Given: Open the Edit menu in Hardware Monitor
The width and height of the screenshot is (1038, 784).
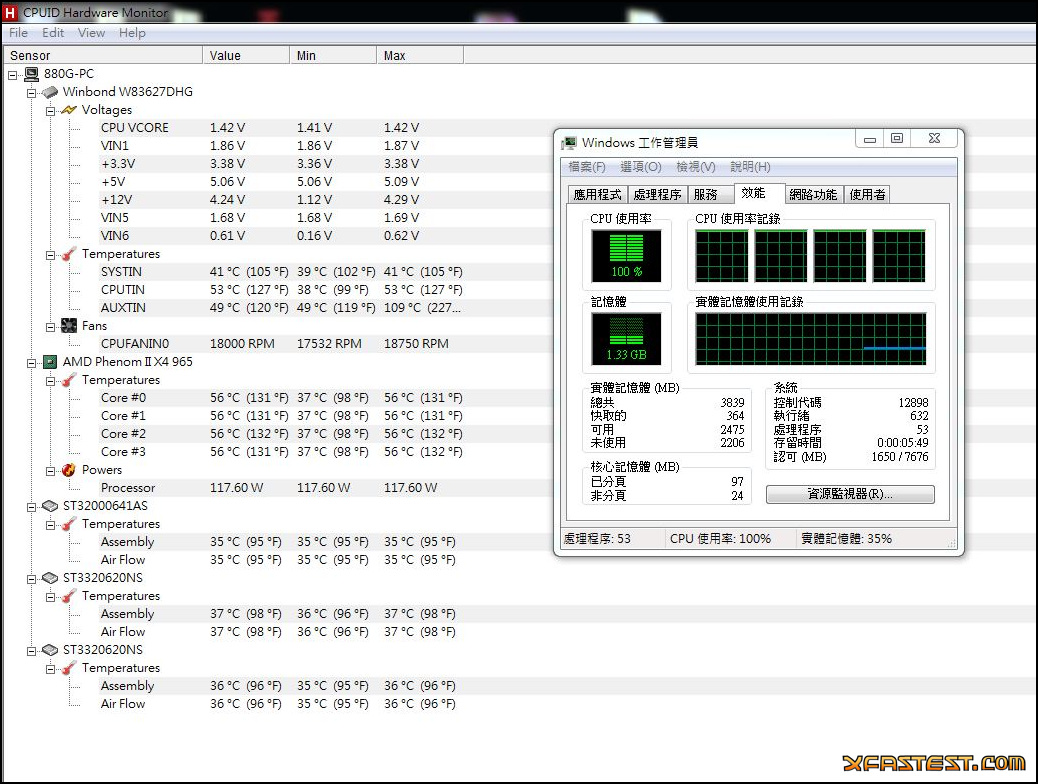Looking at the screenshot, I should 53,33.
